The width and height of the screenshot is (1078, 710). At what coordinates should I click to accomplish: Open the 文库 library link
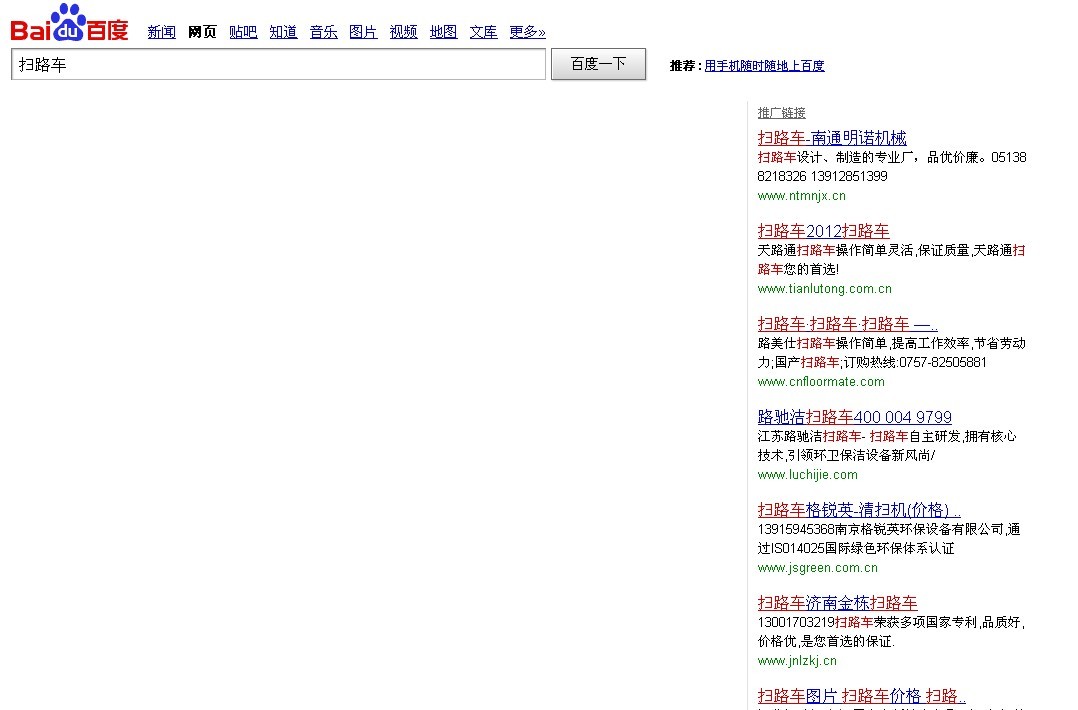(x=483, y=32)
